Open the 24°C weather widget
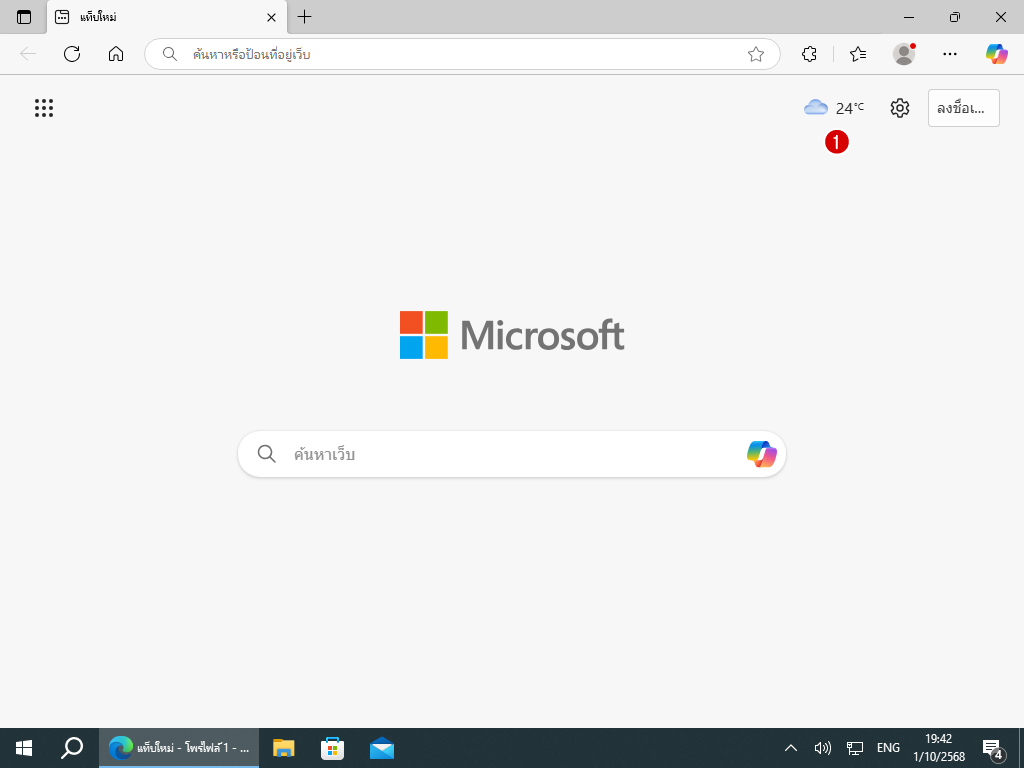This screenshot has height=768, width=1024. point(834,108)
